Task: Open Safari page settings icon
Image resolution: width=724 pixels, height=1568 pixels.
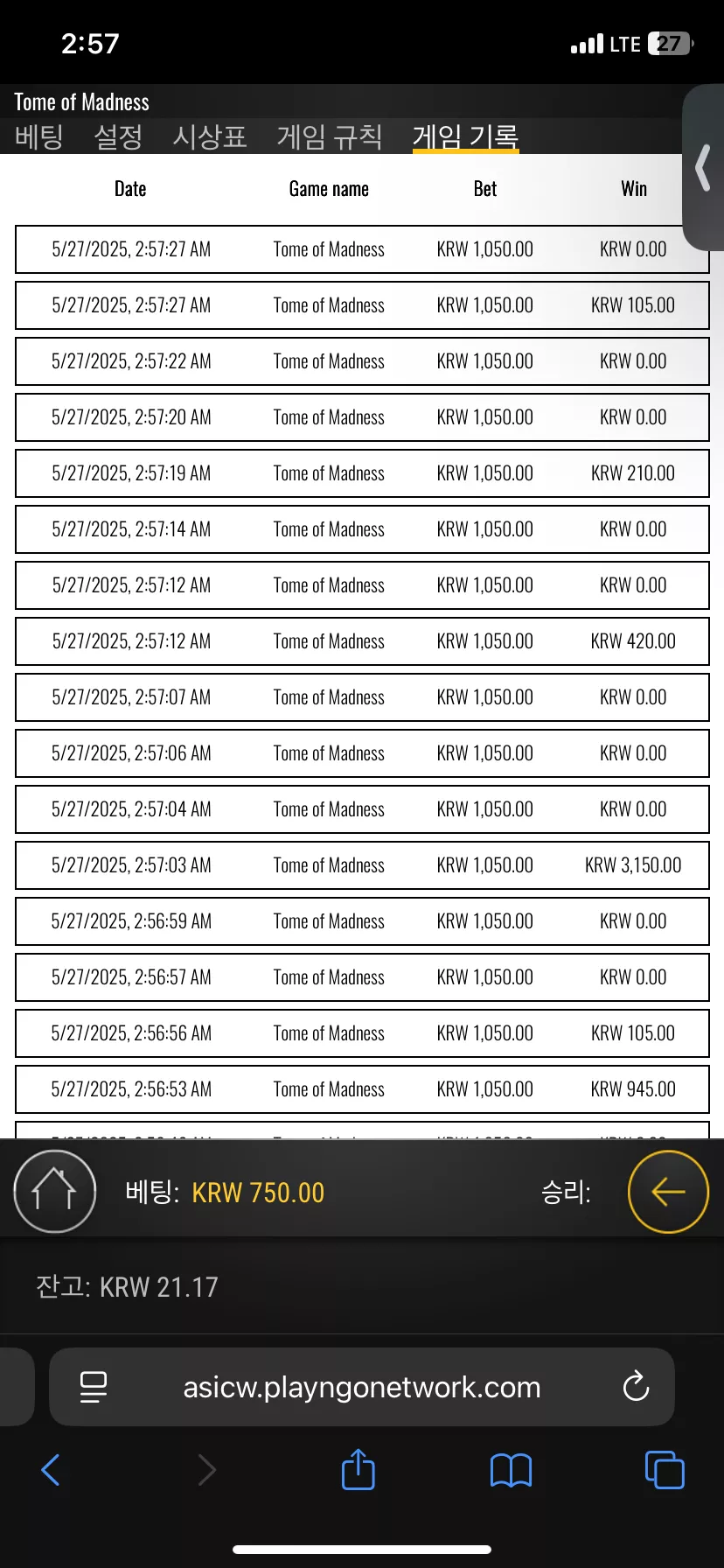Action: pos(93,1387)
